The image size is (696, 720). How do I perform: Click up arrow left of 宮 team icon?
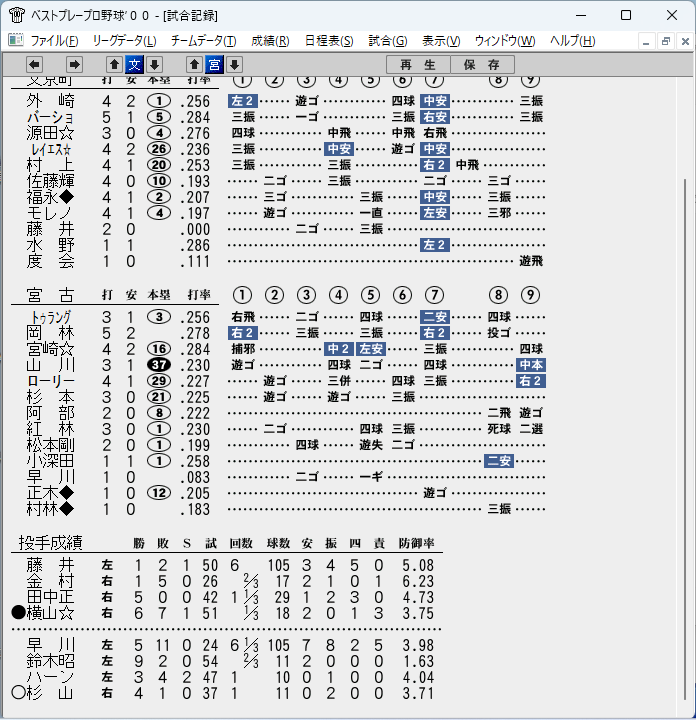(x=194, y=65)
